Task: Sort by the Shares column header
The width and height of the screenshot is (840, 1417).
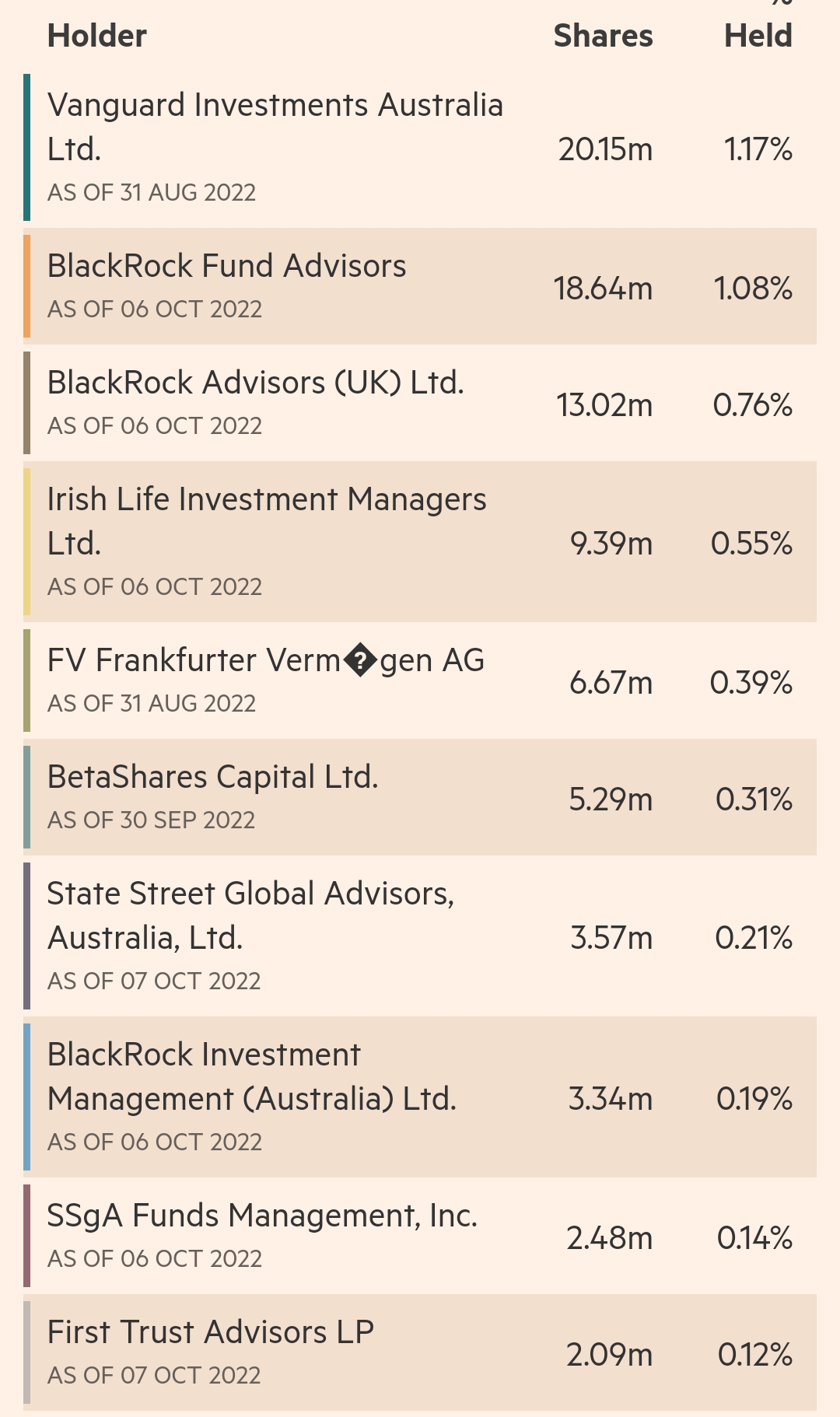Action: click(x=603, y=36)
